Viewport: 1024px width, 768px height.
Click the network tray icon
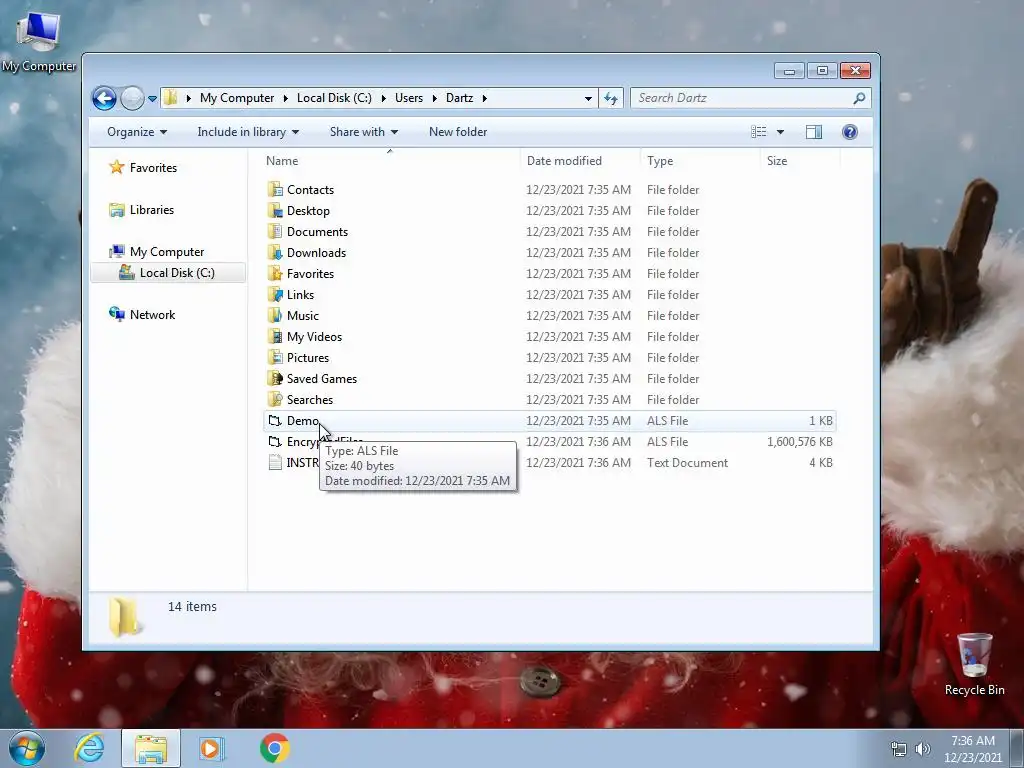click(899, 749)
